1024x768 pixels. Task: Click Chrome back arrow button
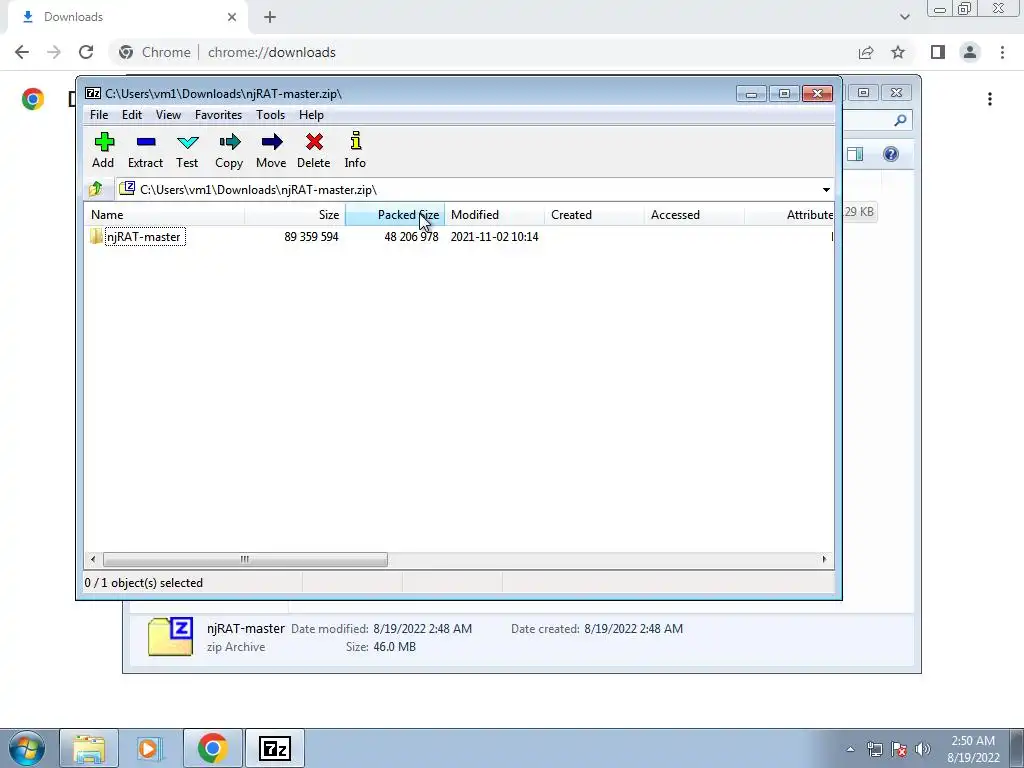[22, 52]
